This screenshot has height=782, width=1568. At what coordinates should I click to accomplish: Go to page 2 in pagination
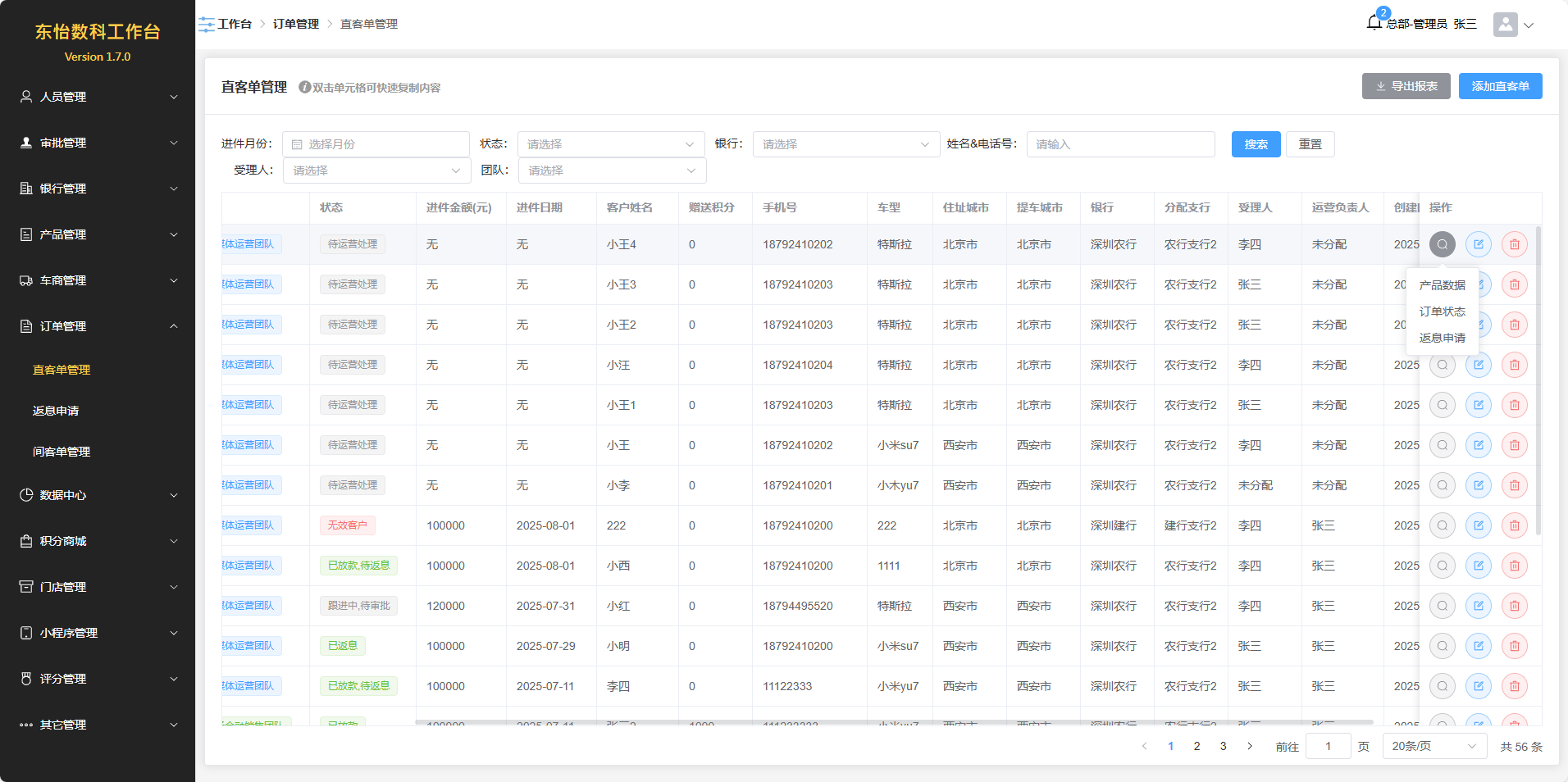1197,746
